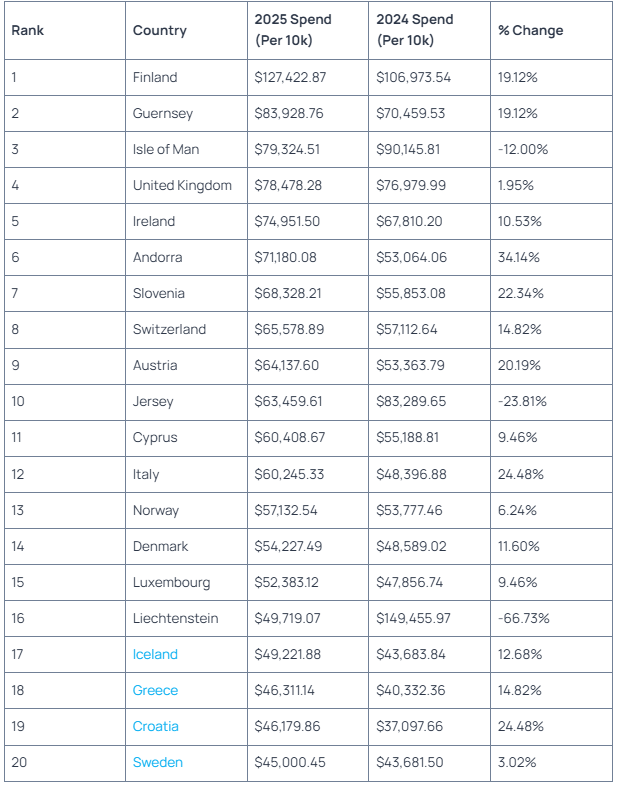Image resolution: width=620 pixels, height=792 pixels.
Task: Click the 2024 Spend column header
Action: (414, 30)
